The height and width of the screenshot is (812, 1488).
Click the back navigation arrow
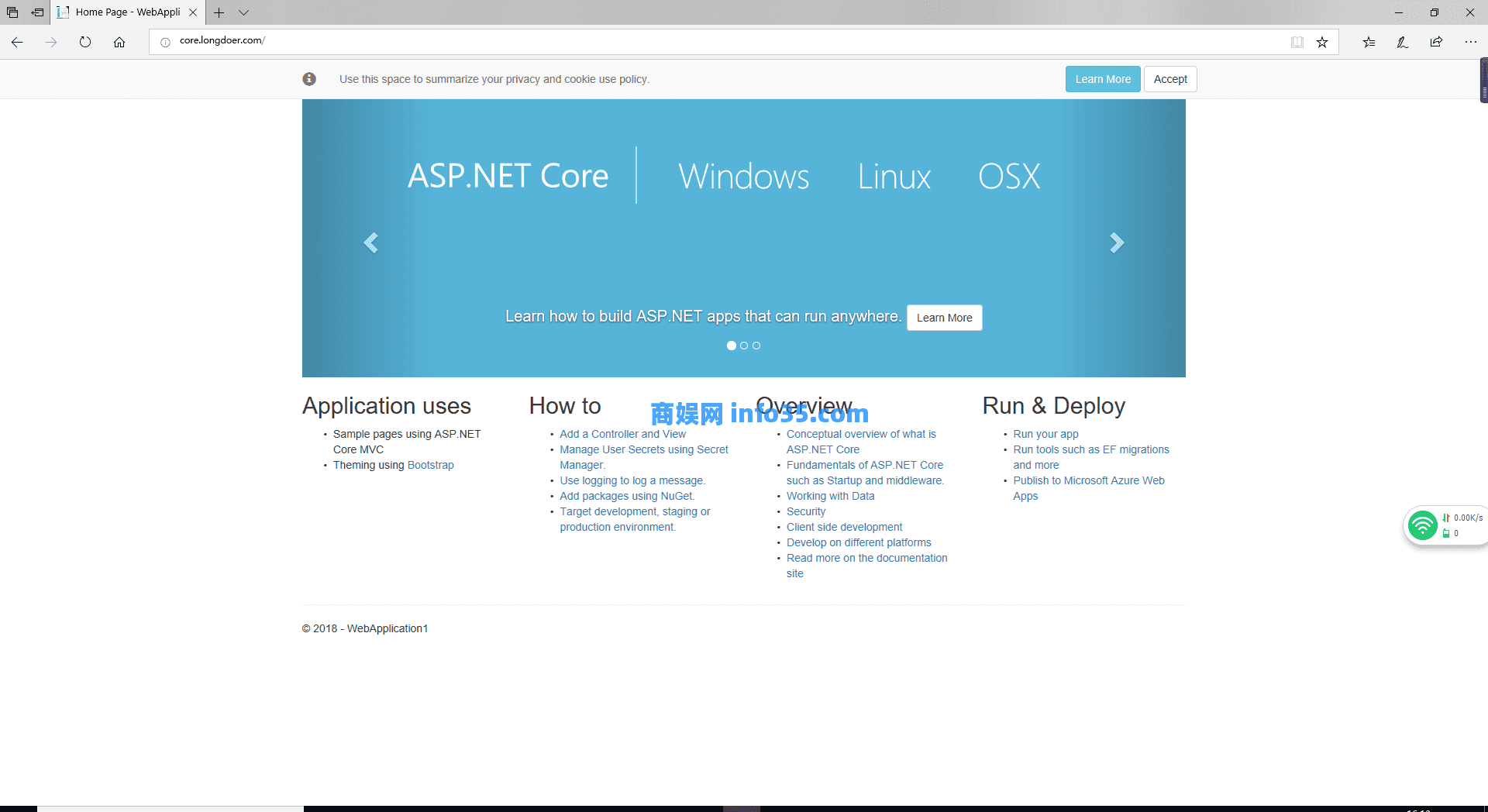pos(17,42)
